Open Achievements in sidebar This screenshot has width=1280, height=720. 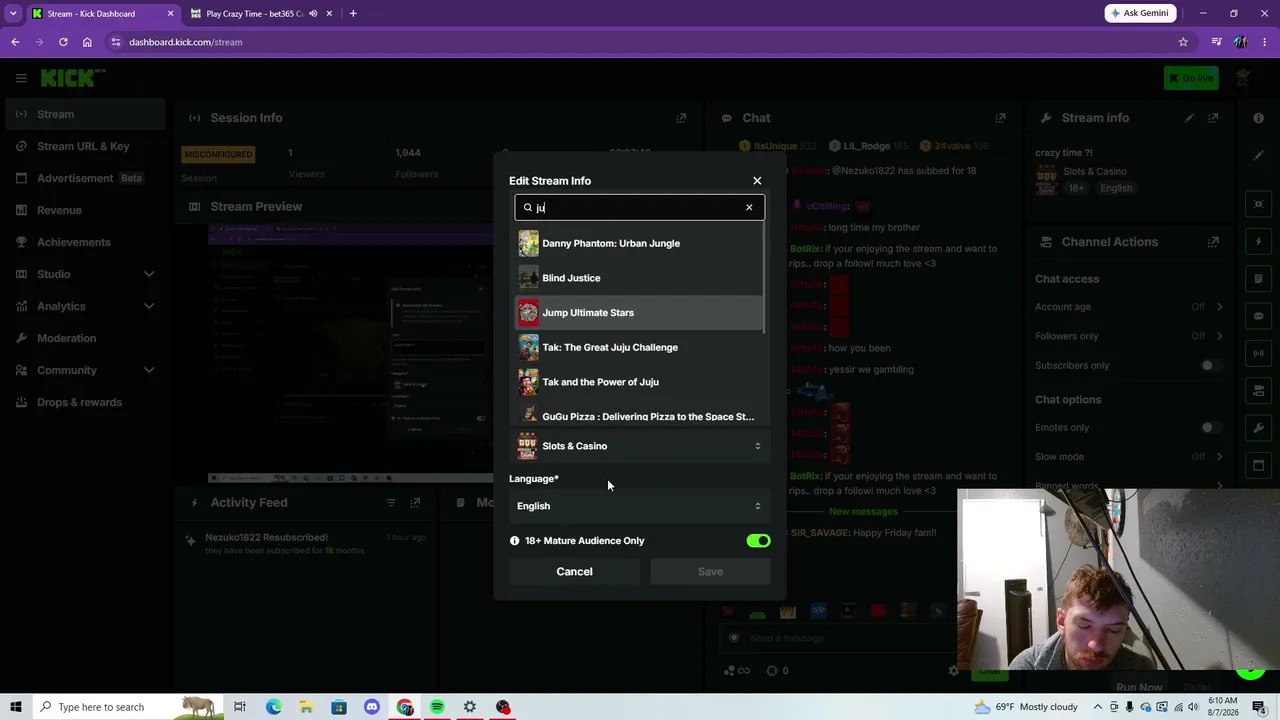point(83,242)
